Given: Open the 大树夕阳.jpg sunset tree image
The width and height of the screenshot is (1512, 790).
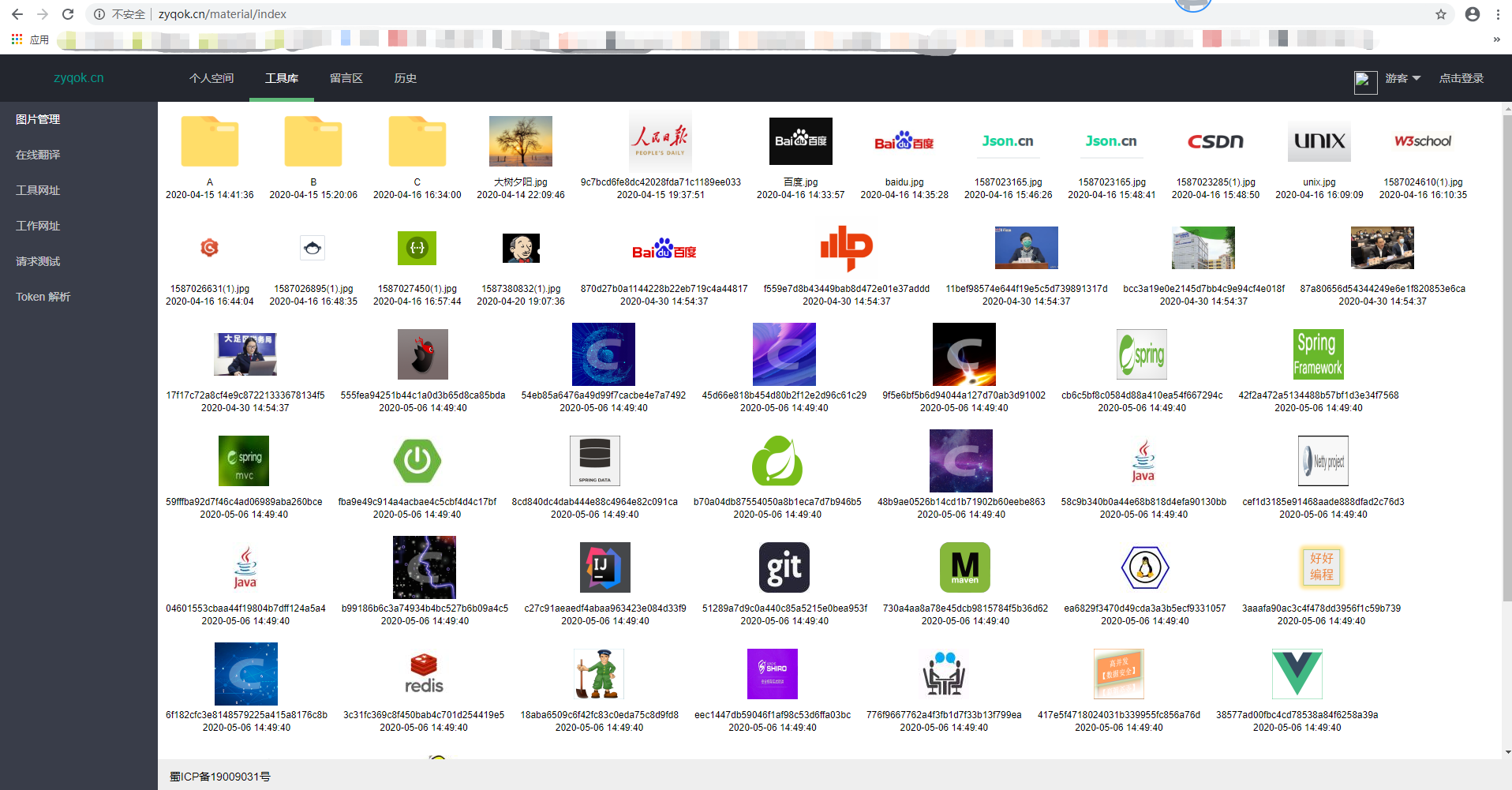Looking at the screenshot, I should click(521, 141).
